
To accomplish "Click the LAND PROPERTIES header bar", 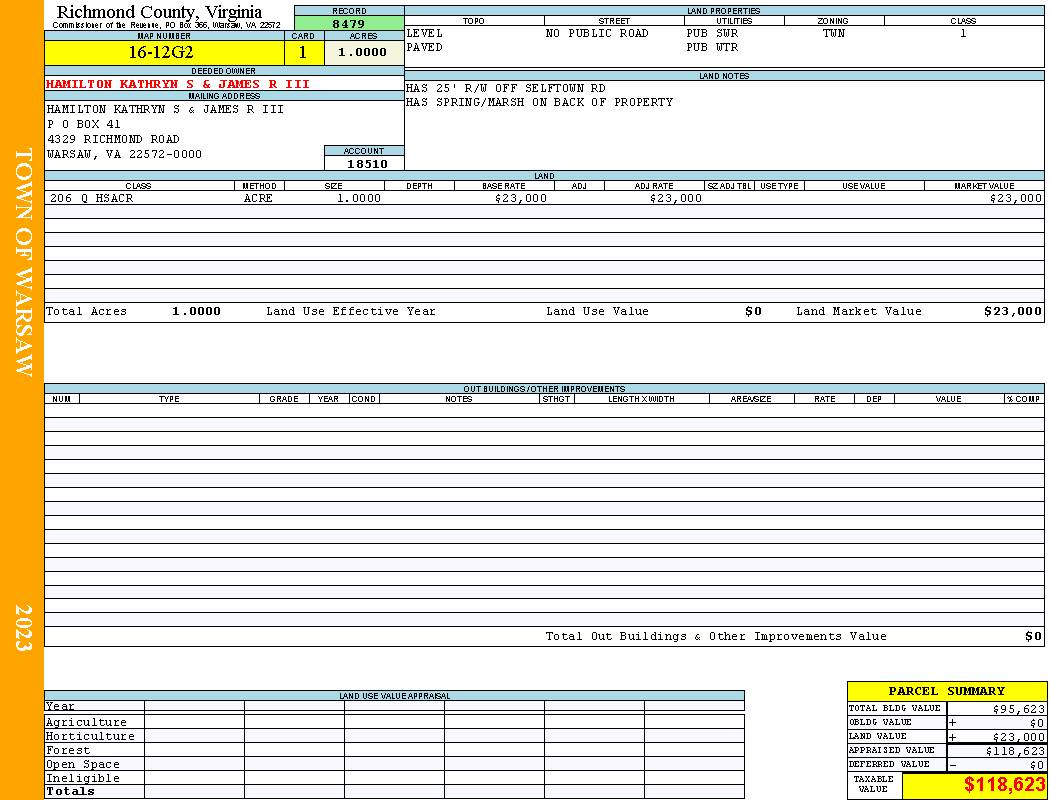I will click(724, 11).
